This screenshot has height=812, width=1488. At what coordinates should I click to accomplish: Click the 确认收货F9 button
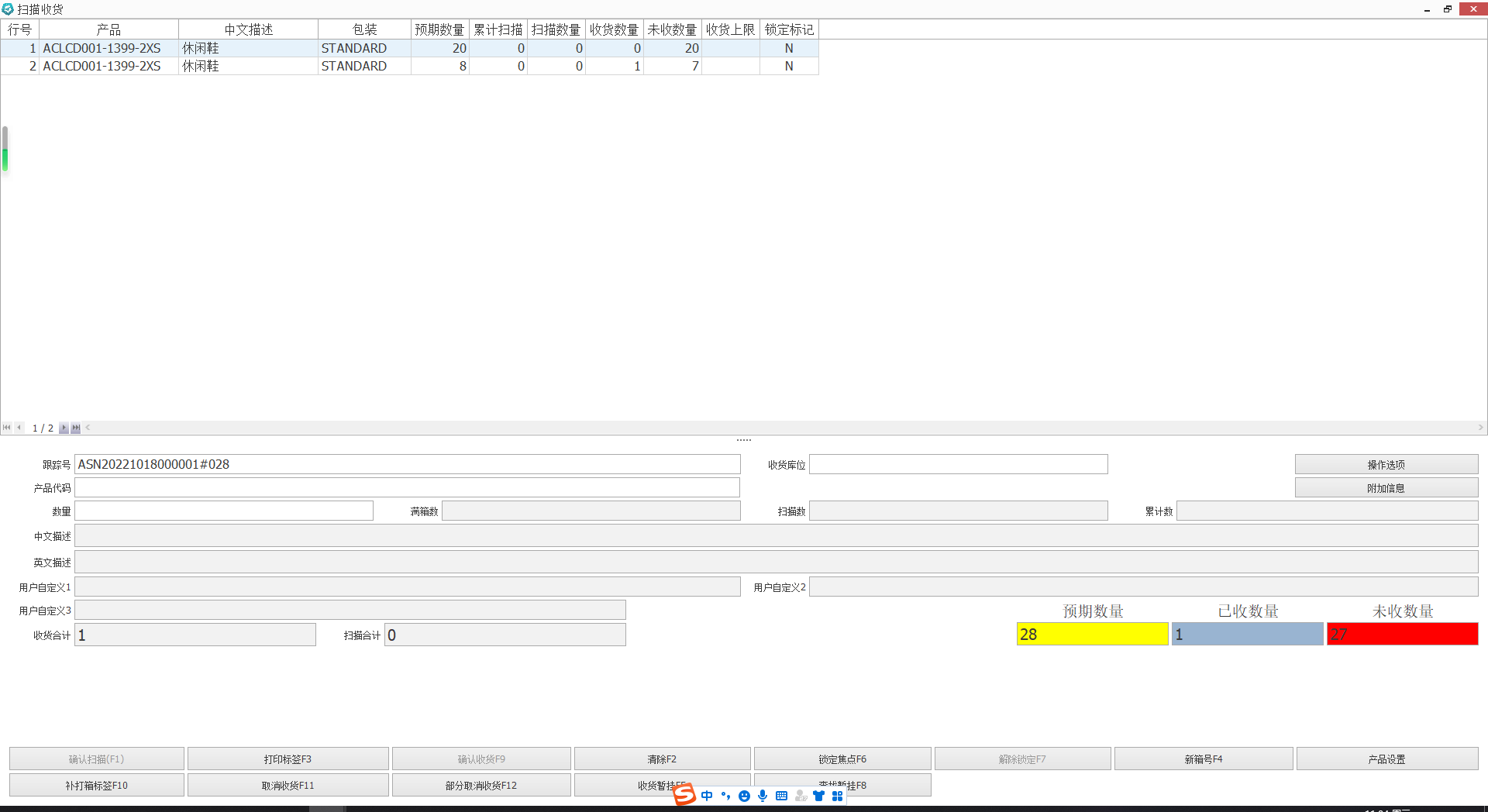click(x=481, y=759)
